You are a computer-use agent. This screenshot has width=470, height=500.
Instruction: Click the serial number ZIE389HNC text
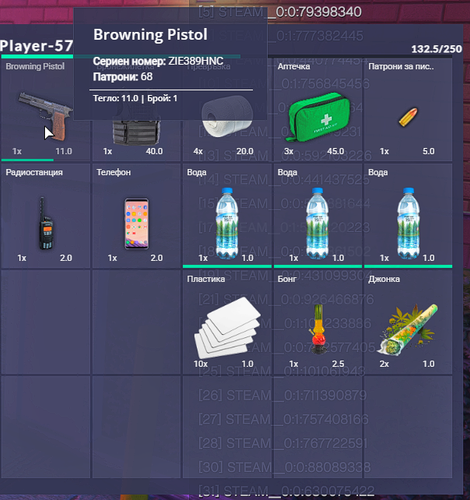(x=196, y=61)
